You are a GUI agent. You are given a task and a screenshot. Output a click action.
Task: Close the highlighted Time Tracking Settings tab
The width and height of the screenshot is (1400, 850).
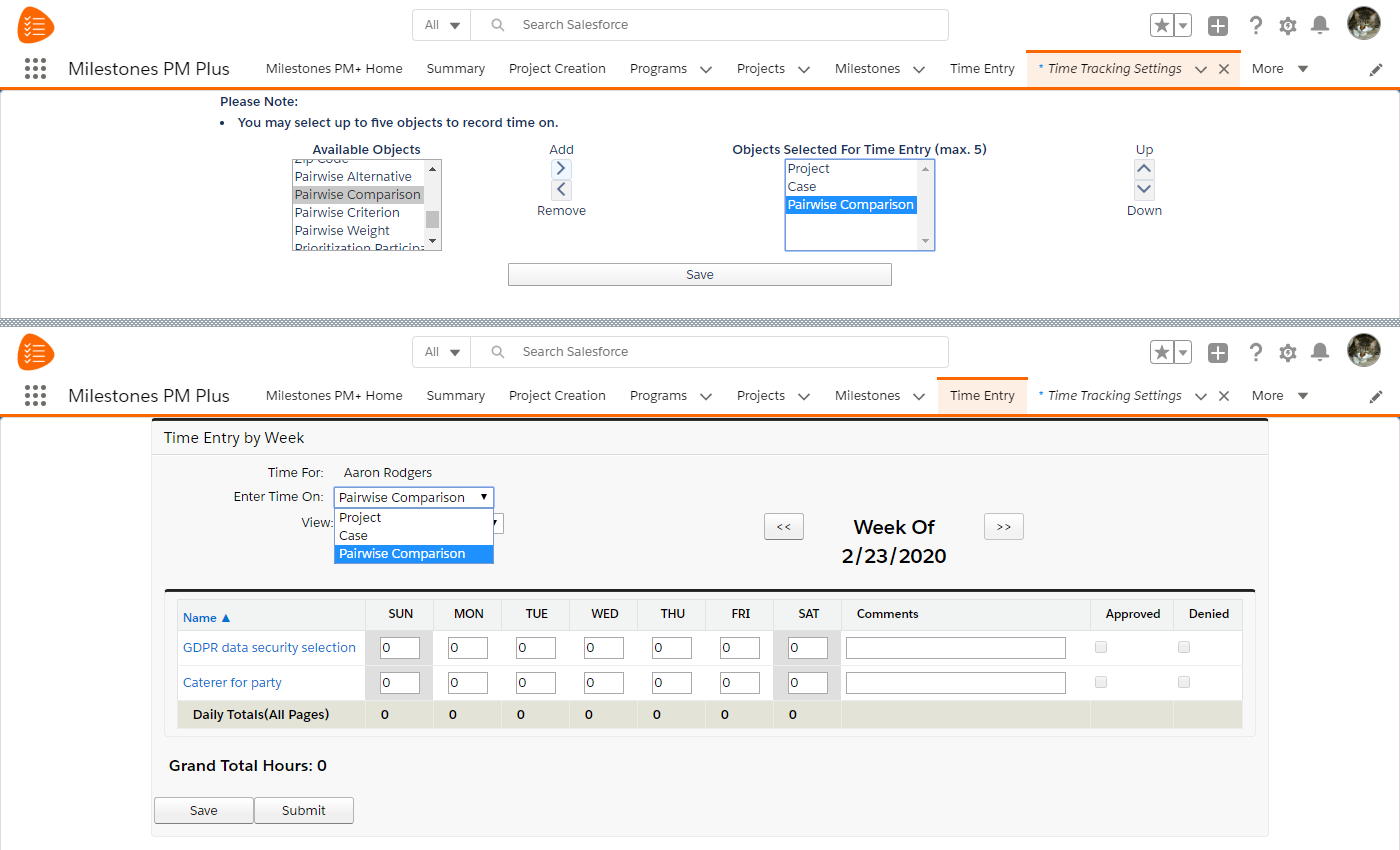[1223, 70]
